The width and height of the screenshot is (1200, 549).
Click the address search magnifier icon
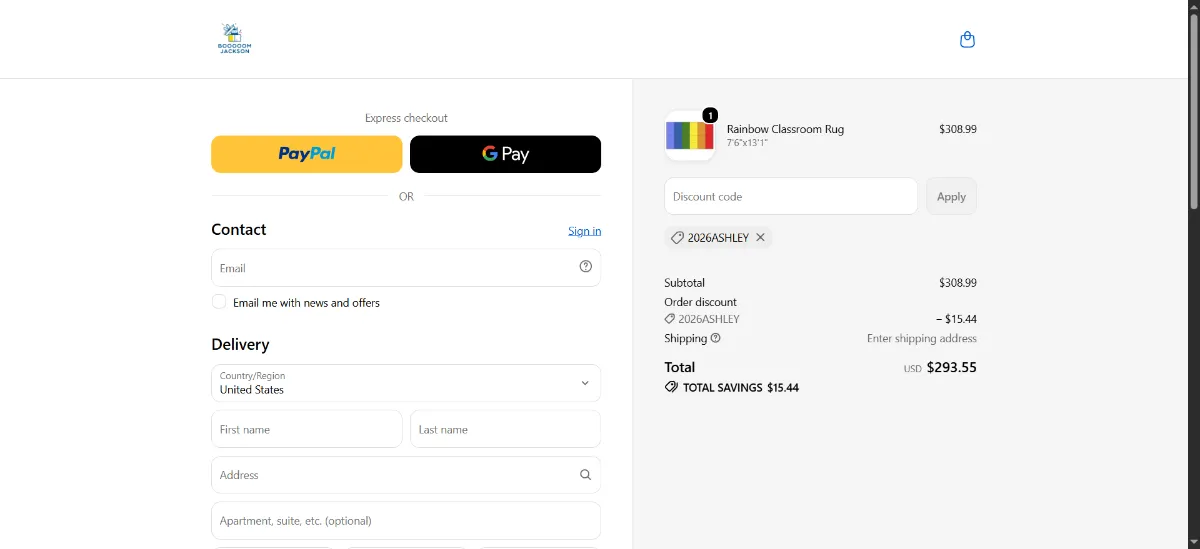586,475
